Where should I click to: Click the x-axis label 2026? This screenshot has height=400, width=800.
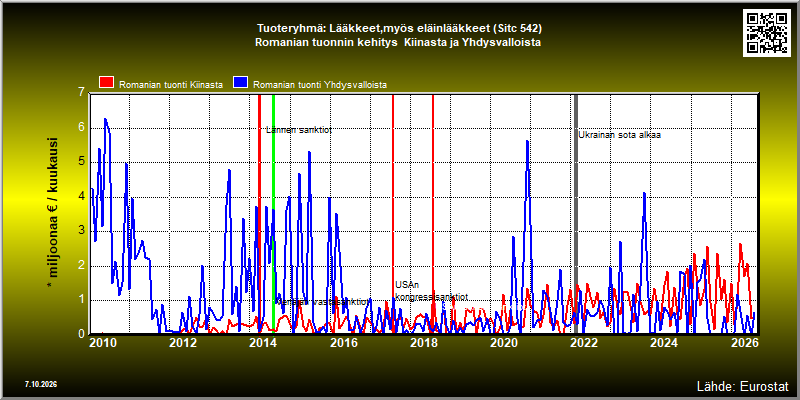pos(743,342)
